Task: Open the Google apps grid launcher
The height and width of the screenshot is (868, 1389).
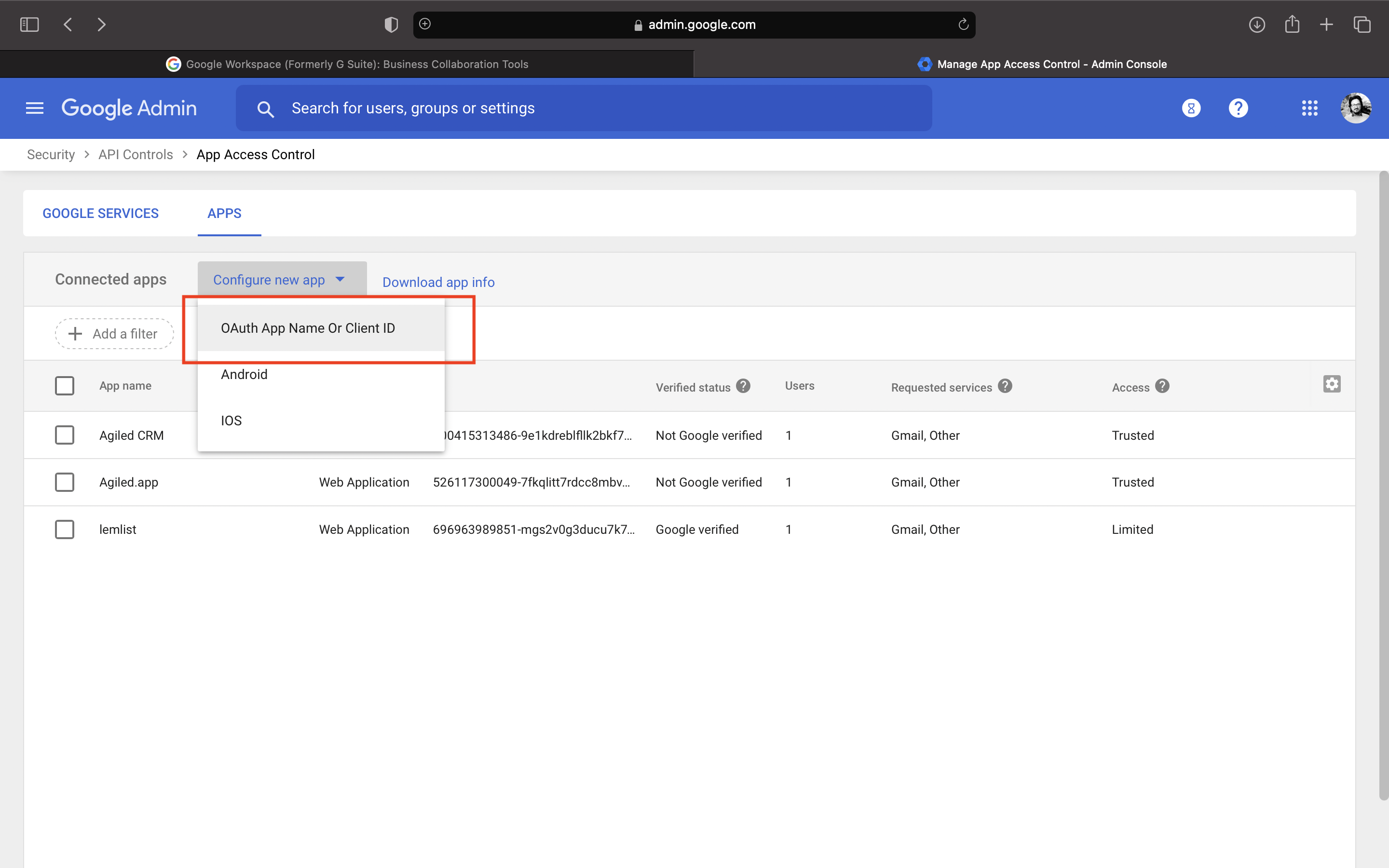Action: [1309, 108]
